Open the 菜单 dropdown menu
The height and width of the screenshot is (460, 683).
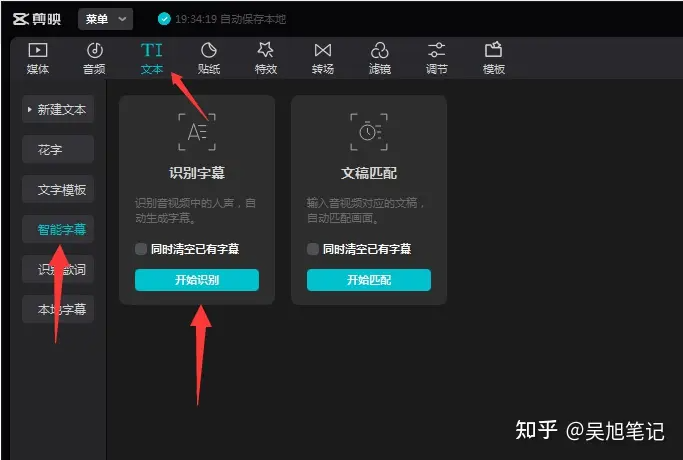[105, 19]
